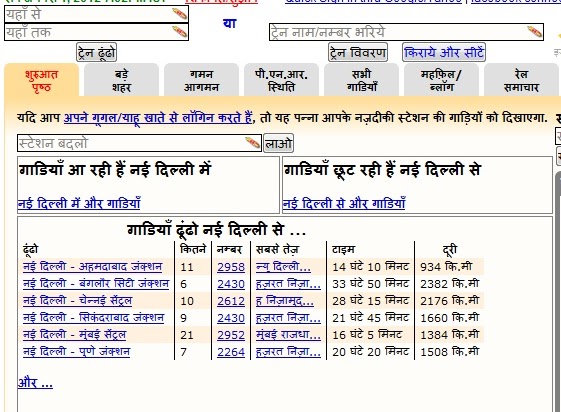Open the नई दिल्ली - पुणे जंक्शन link

pyautogui.click(x=76, y=351)
